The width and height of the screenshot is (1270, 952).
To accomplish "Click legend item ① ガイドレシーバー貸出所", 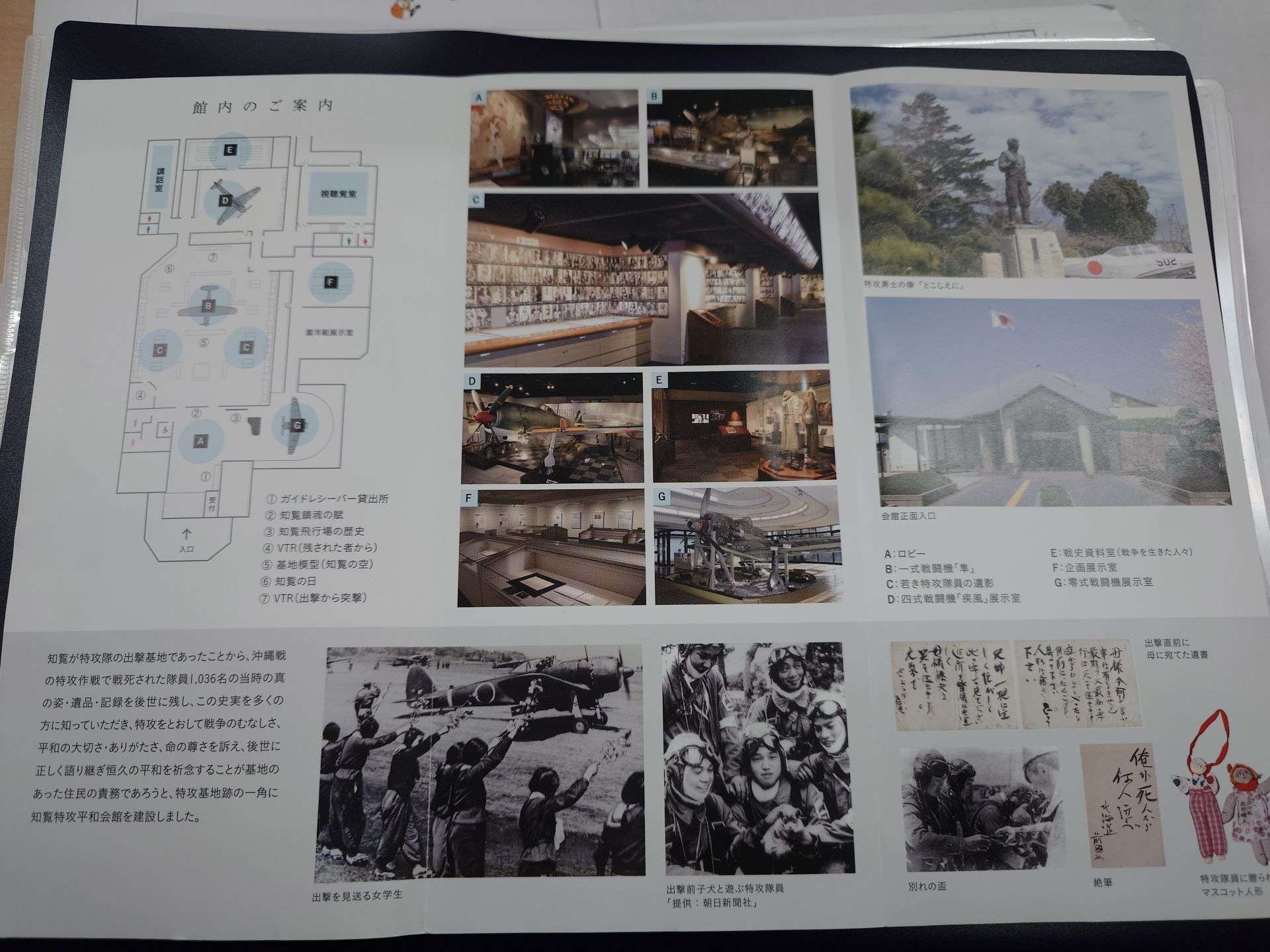I will (327, 499).
